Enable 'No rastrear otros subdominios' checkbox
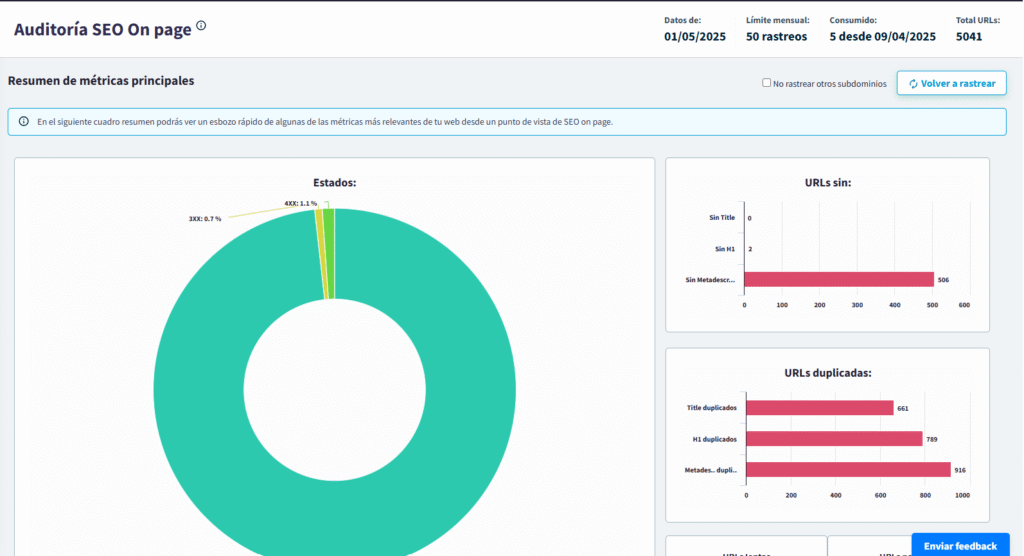 click(766, 84)
